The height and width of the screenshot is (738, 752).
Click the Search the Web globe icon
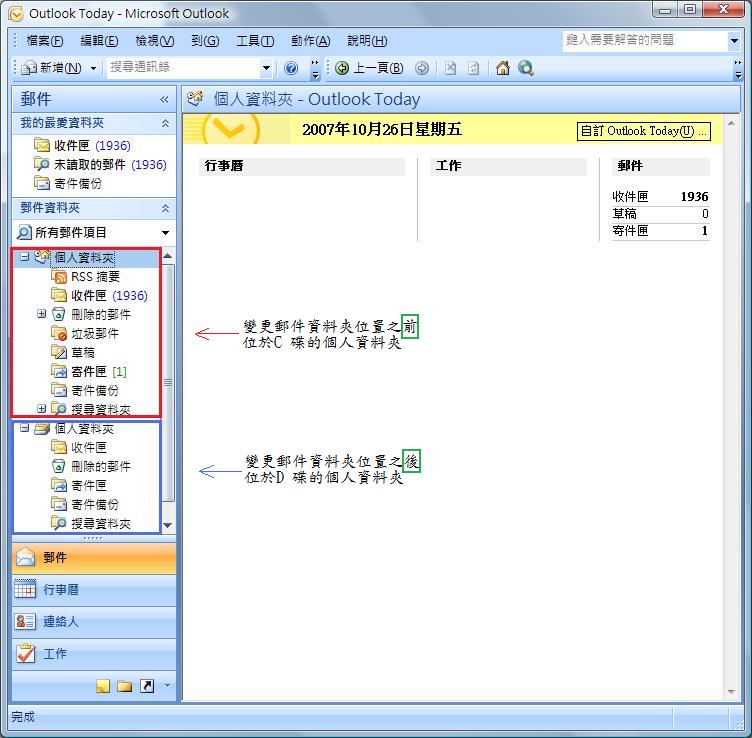point(526,68)
